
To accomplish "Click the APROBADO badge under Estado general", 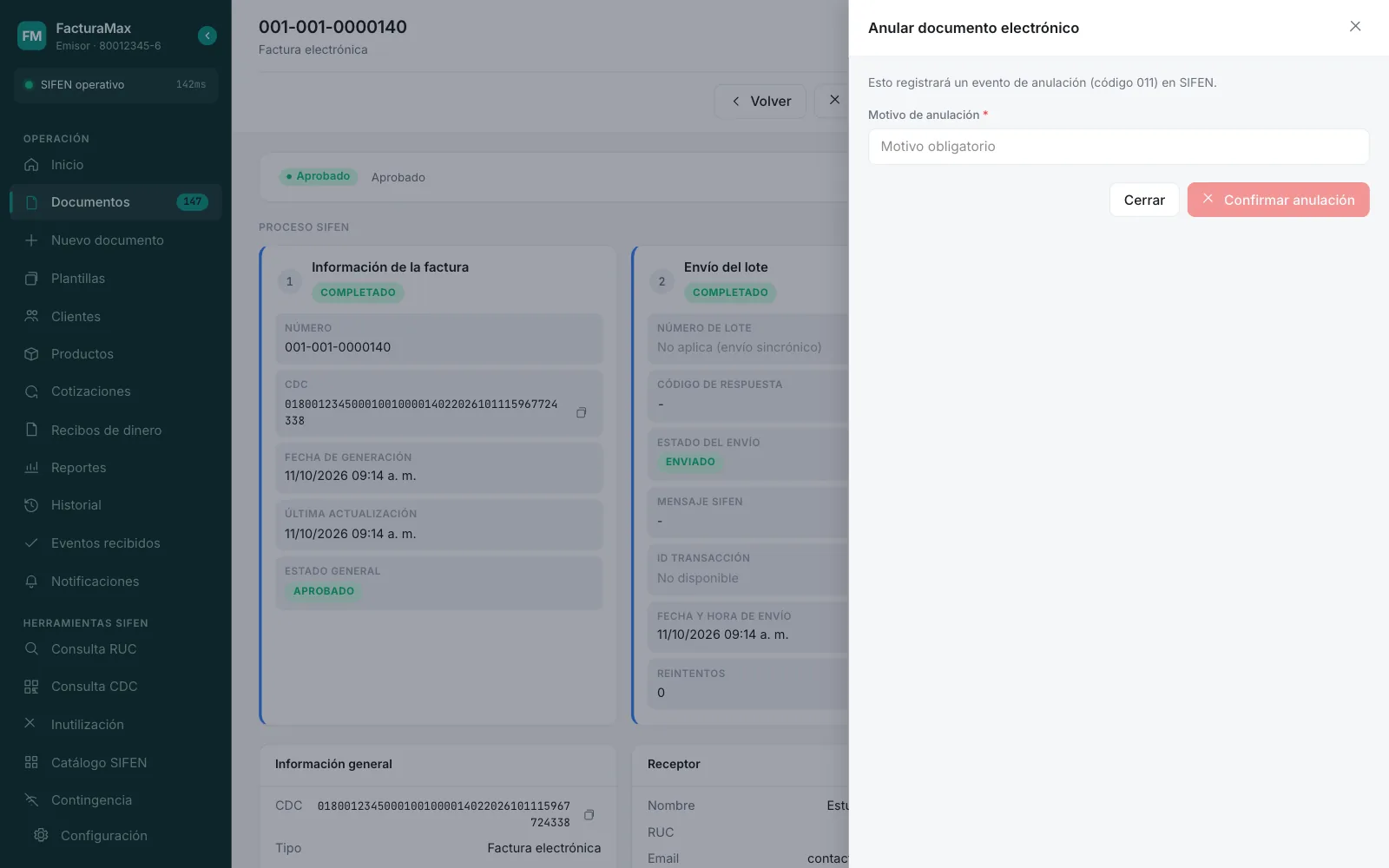I will point(324,591).
